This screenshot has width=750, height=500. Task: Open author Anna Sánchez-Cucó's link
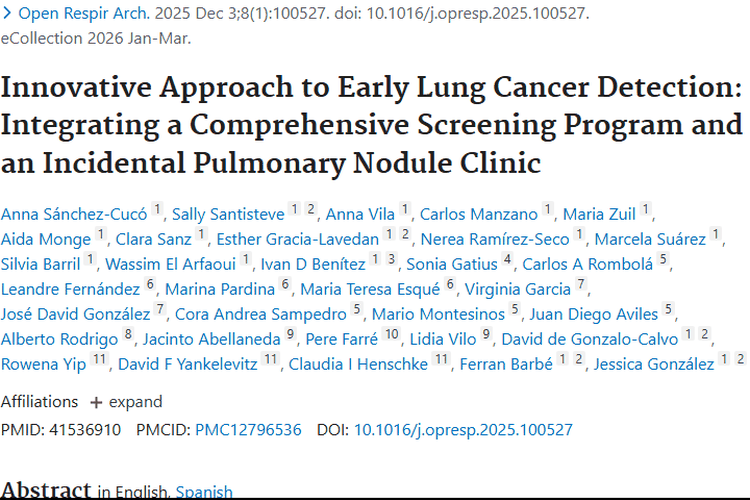[x=74, y=214]
